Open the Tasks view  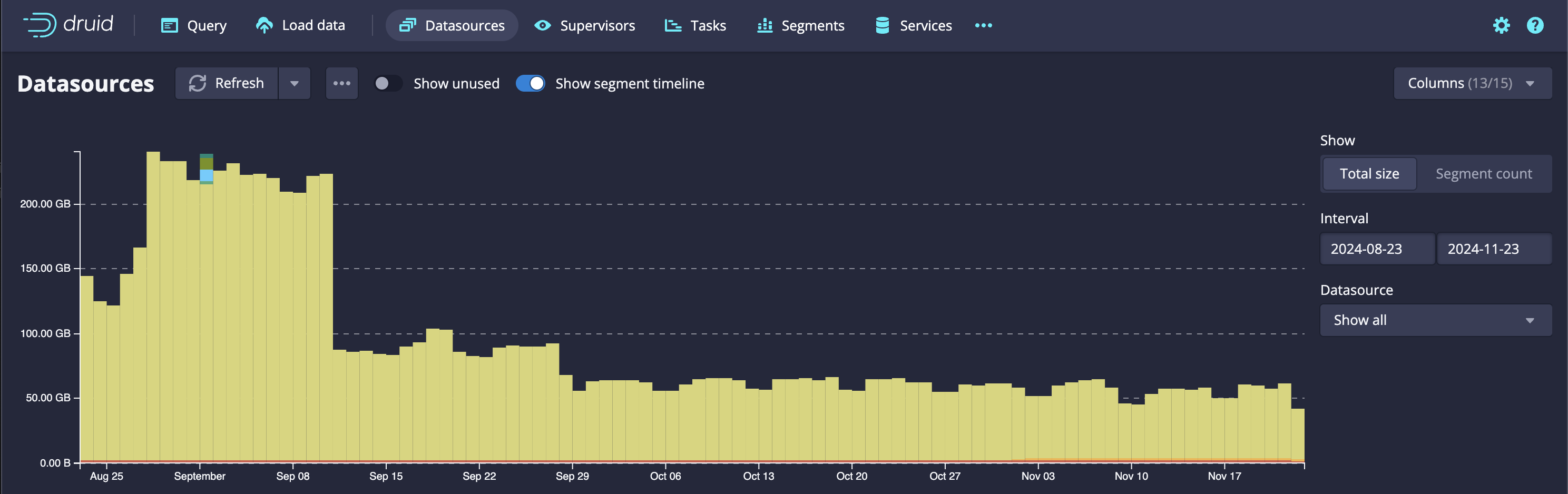(x=695, y=26)
